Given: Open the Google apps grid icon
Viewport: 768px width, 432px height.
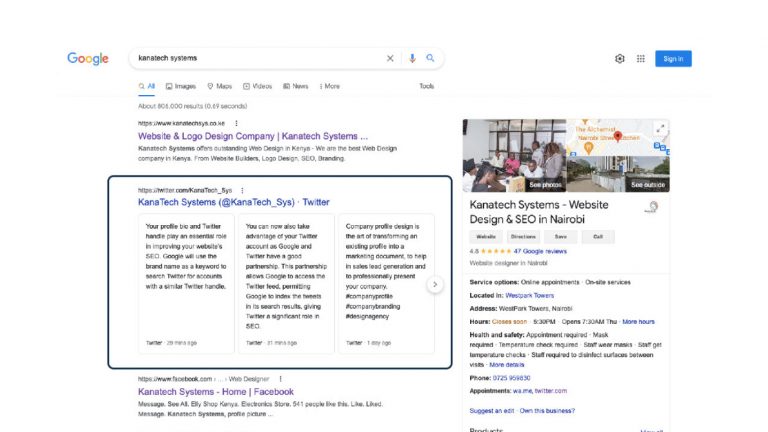Looking at the screenshot, I should coord(641,59).
